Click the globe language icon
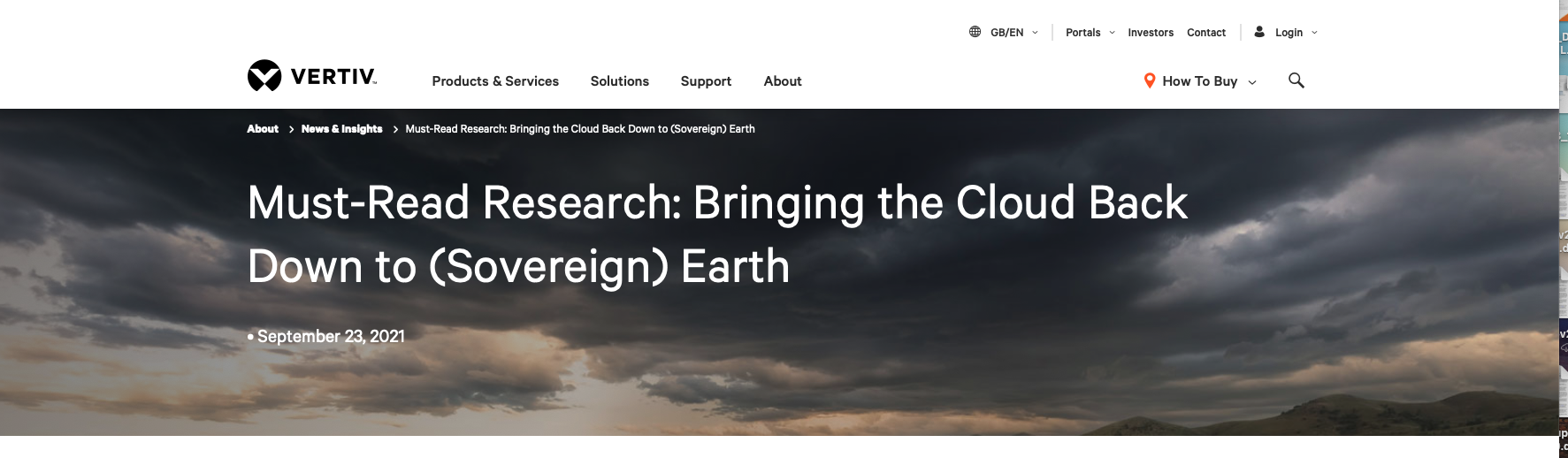The height and width of the screenshot is (458, 1568). point(975,32)
